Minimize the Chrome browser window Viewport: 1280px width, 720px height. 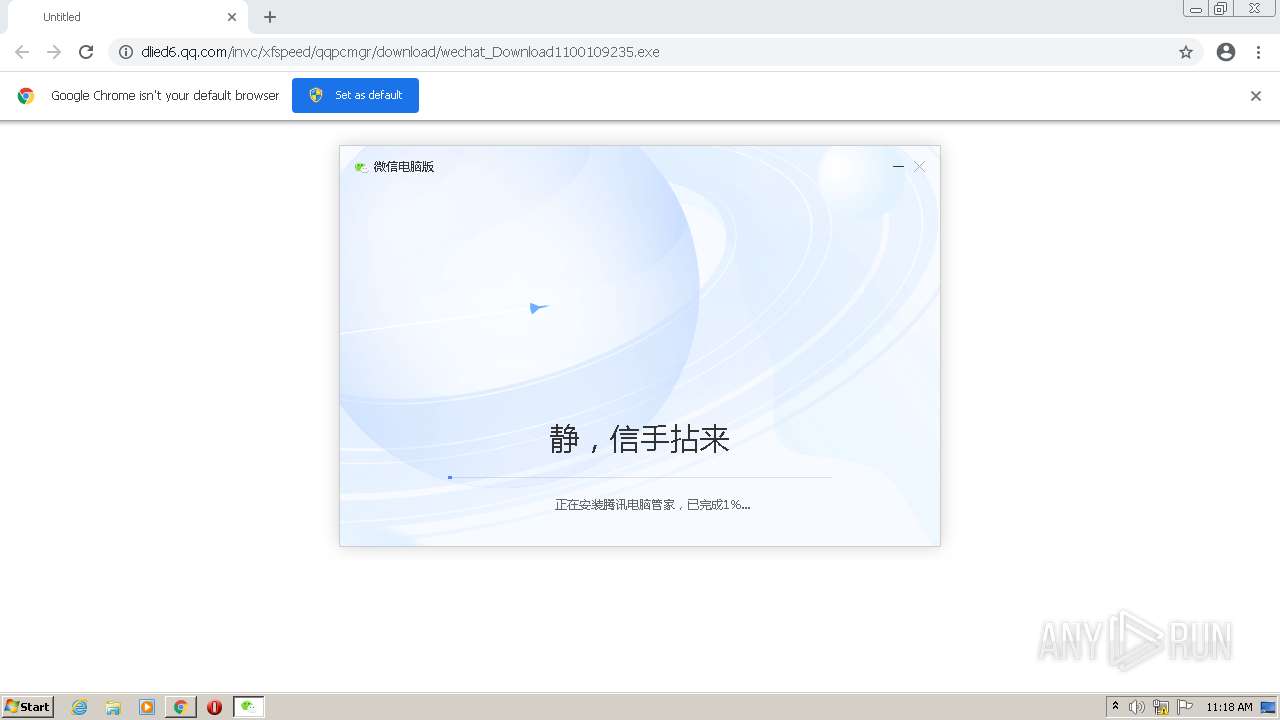point(1196,9)
